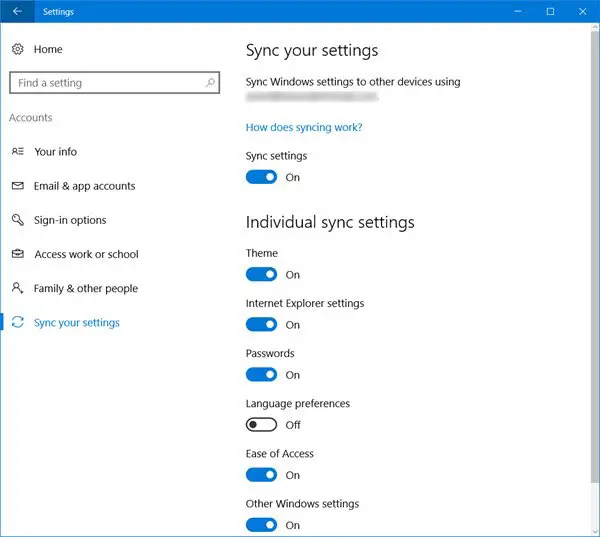This screenshot has width=600, height=537.
Task: Turn off the main Sync settings toggle
Action: tap(261, 177)
